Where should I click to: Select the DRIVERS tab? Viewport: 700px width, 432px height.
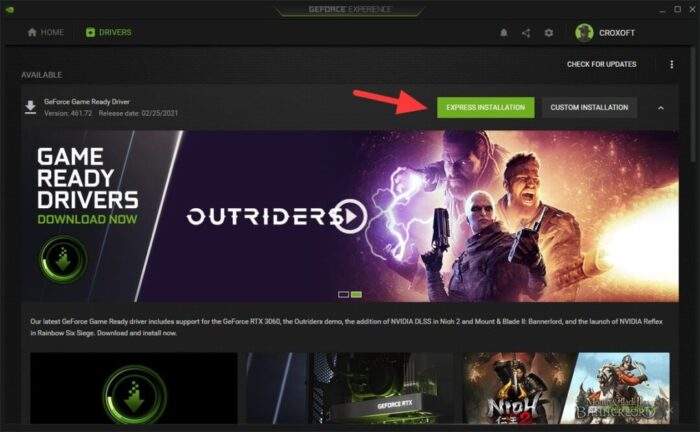click(x=108, y=33)
